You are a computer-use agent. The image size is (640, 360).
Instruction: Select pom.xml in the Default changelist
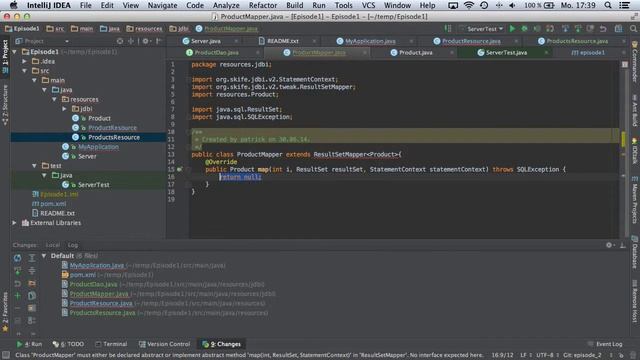83,275
